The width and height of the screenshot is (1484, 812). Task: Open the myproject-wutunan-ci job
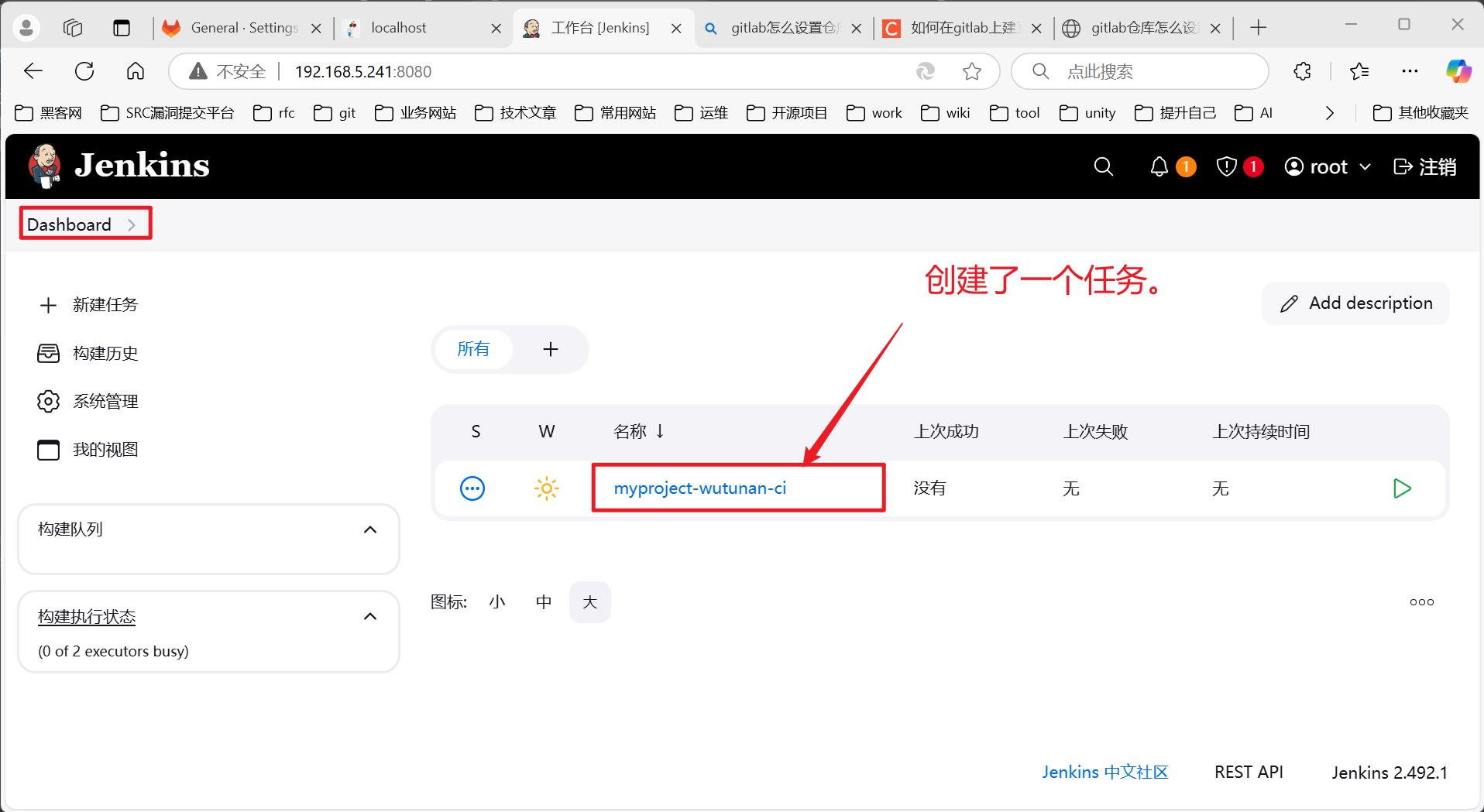699,488
